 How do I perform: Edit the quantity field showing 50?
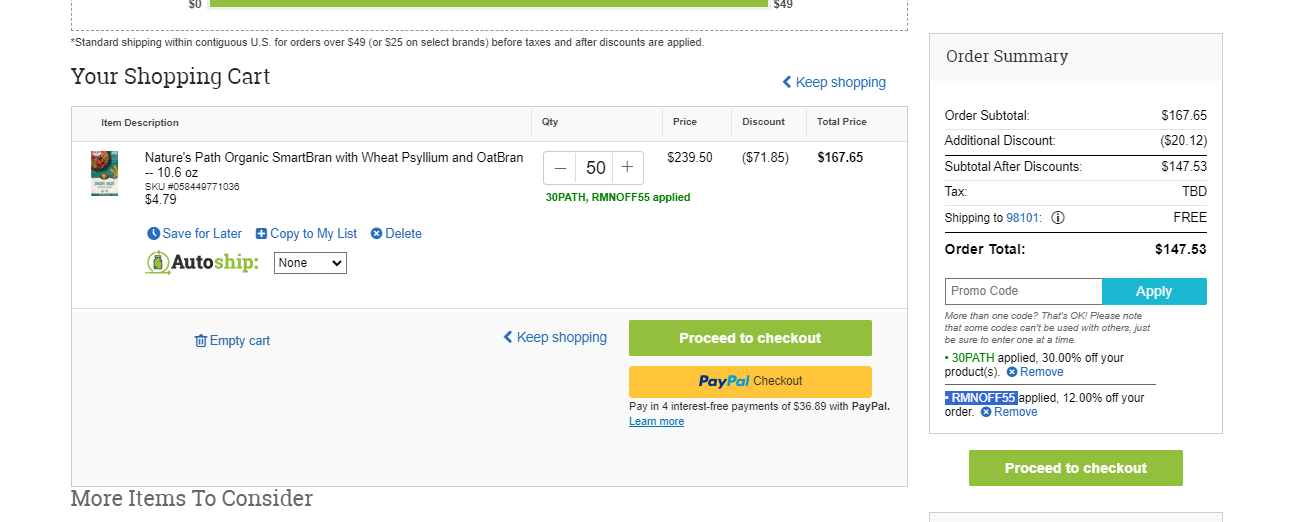click(x=594, y=168)
